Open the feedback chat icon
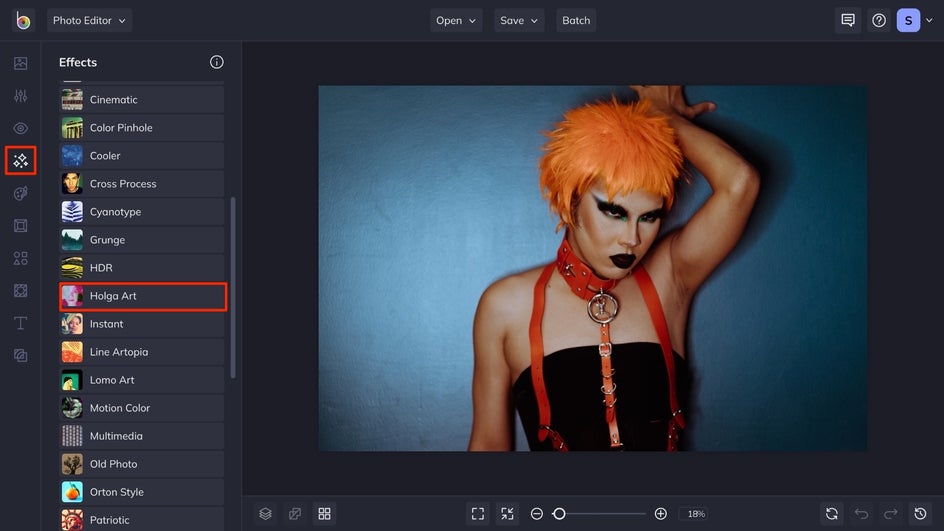The width and height of the screenshot is (944, 531). click(x=848, y=20)
